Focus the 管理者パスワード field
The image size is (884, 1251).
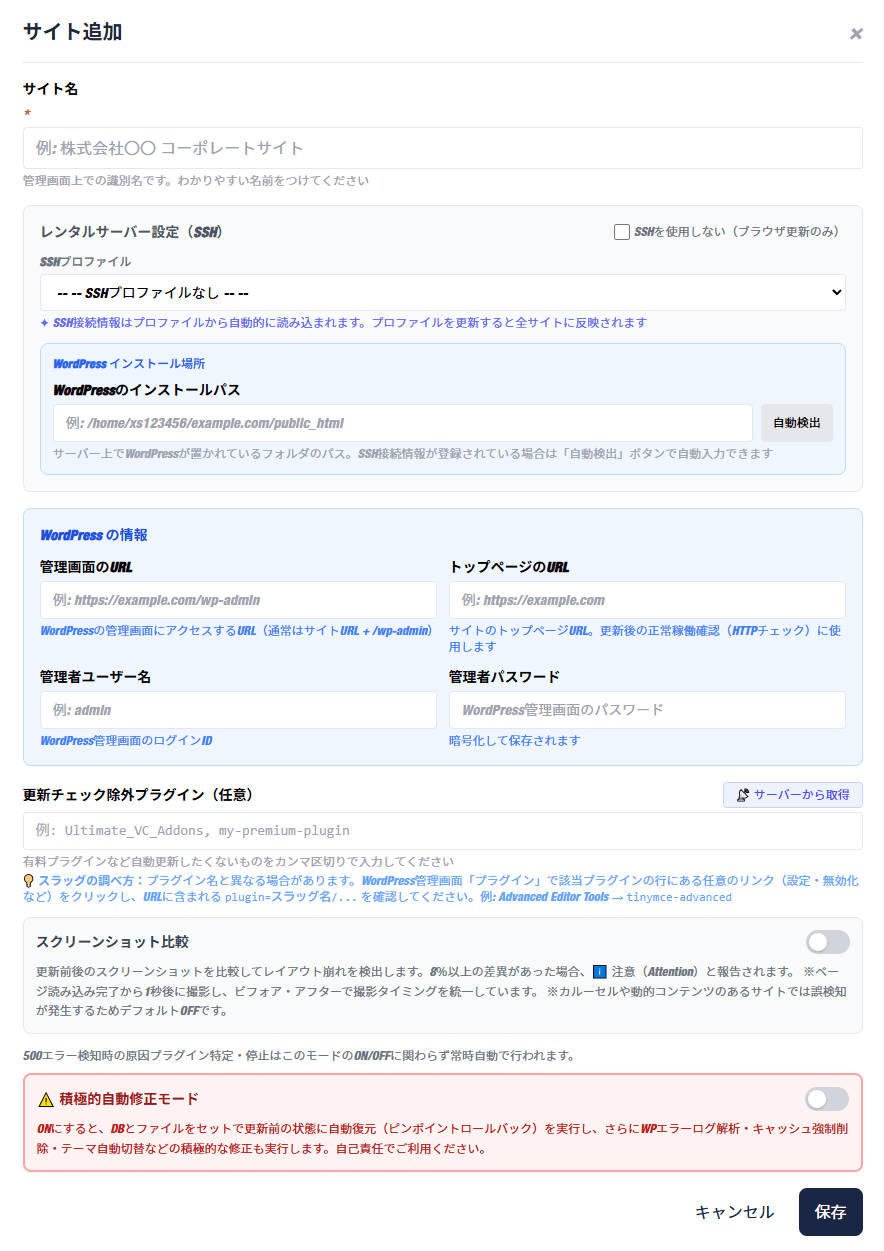coord(647,710)
